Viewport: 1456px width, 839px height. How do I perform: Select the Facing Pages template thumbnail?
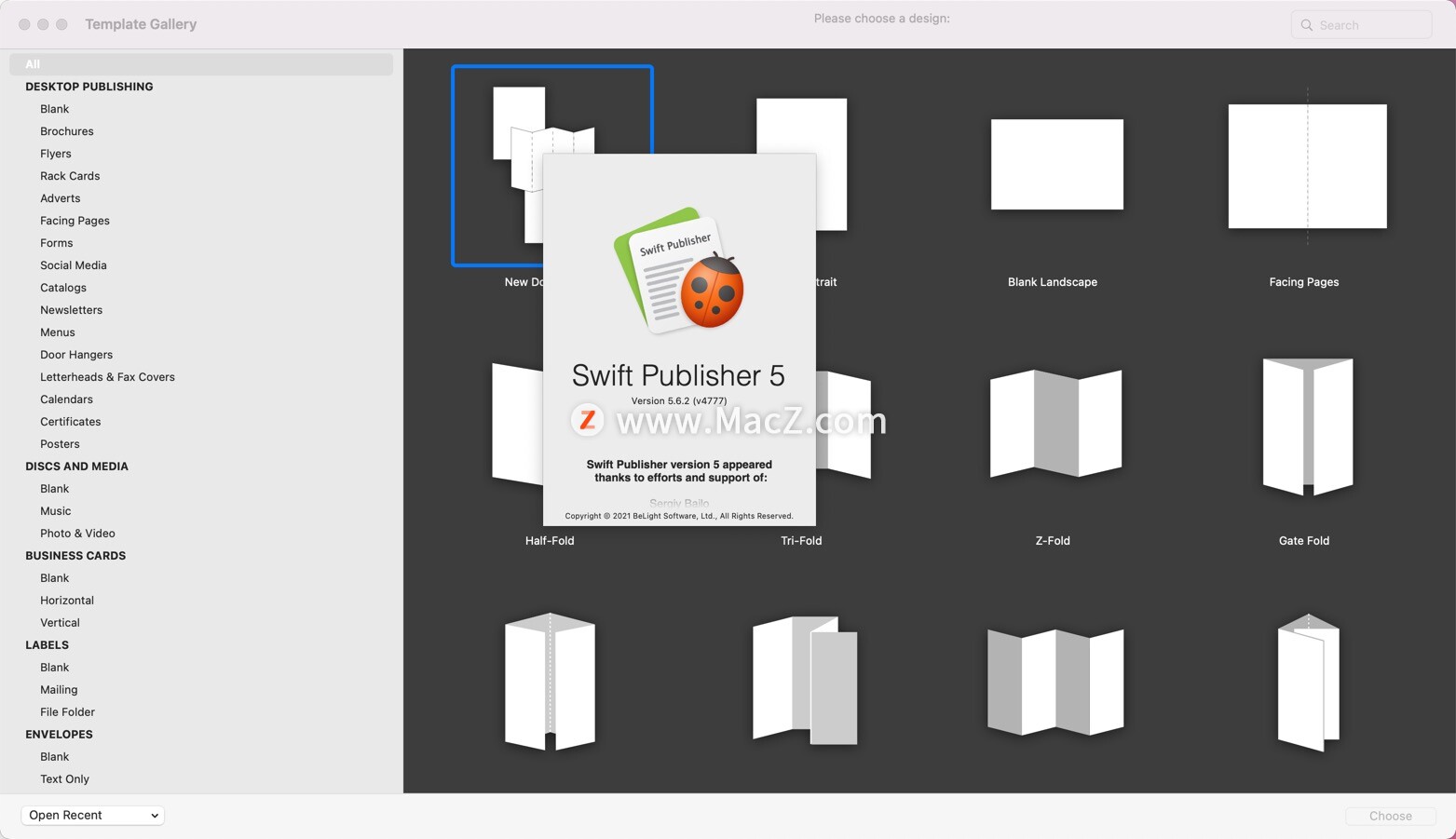pos(1307,166)
